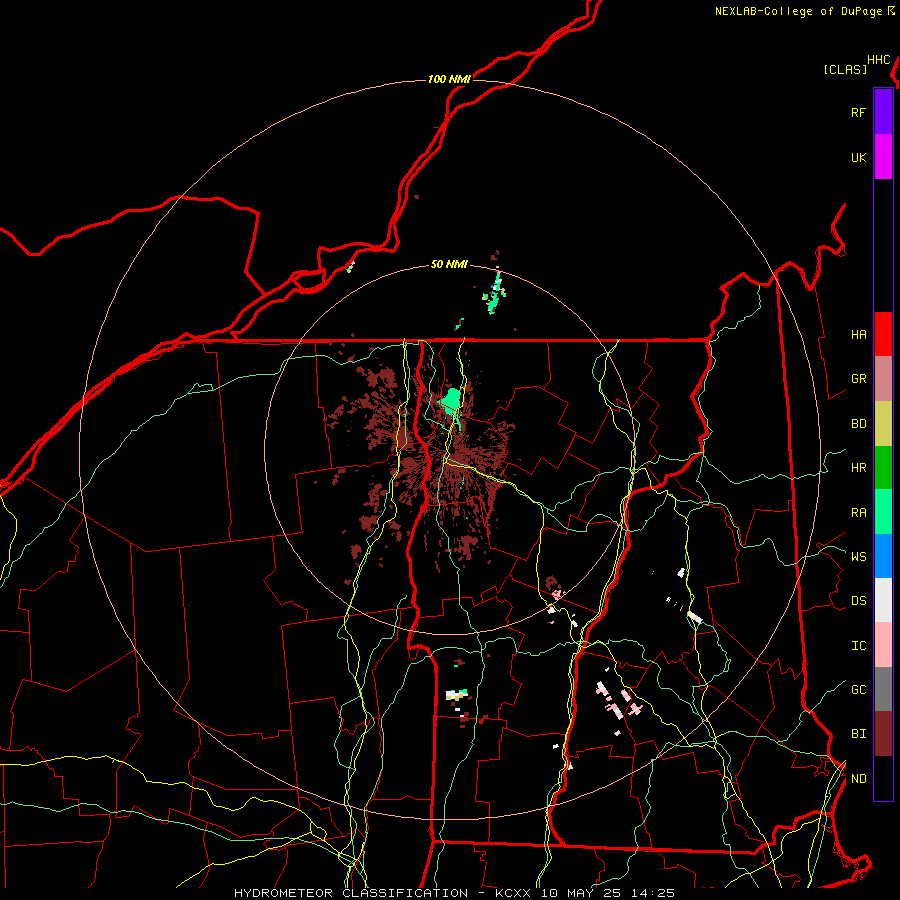Click the ND black legend block
This screenshot has width=900, height=900.
pos(883,778)
